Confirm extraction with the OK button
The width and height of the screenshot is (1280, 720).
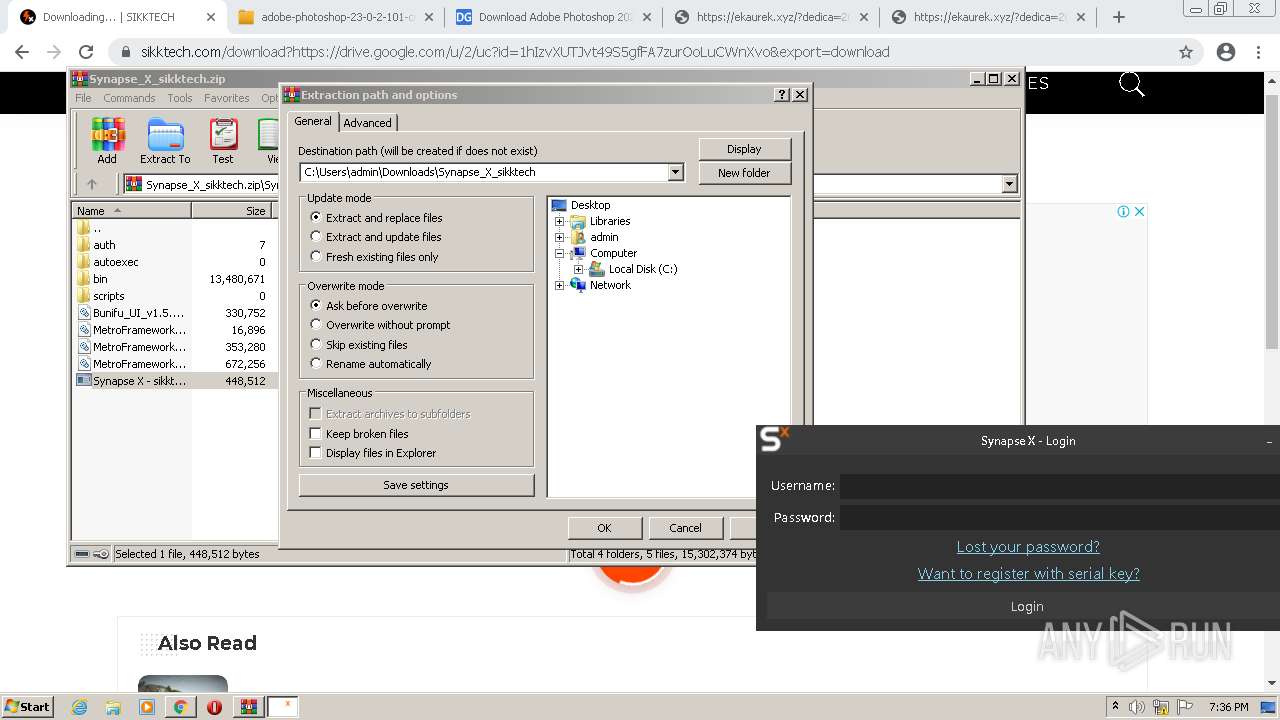(x=604, y=528)
